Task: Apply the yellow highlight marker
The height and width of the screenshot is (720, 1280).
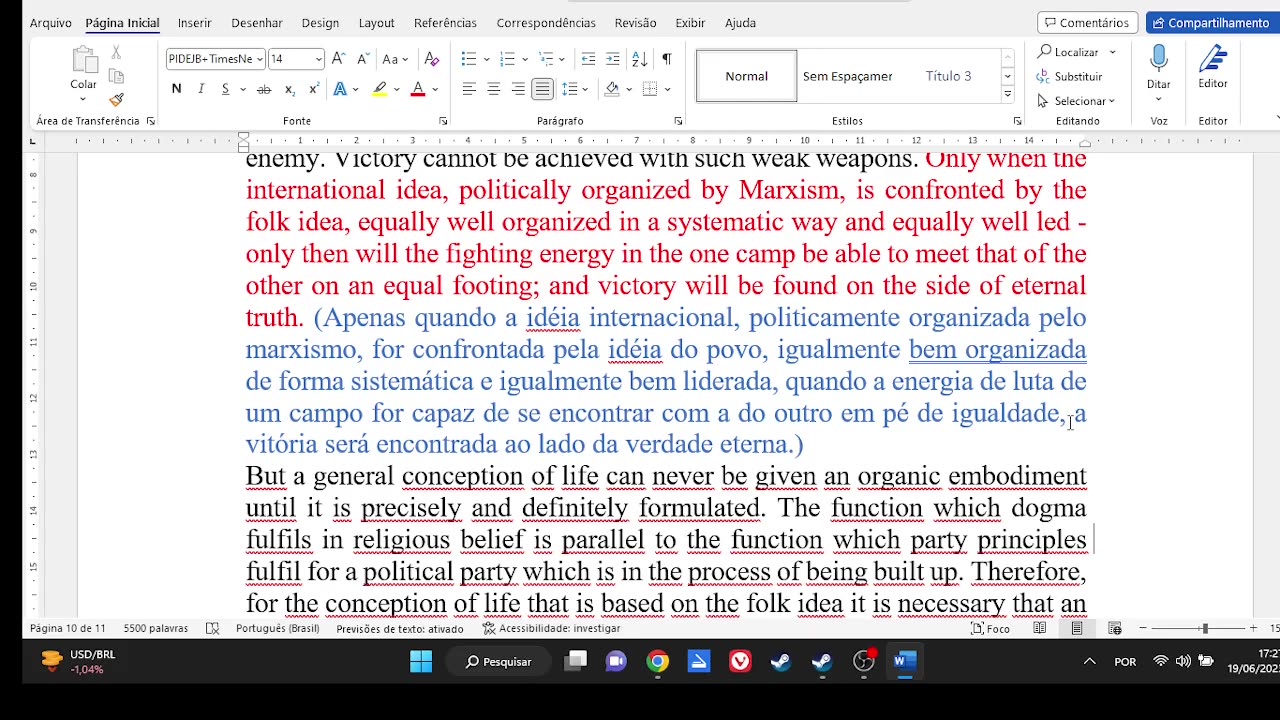Action: tap(379, 89)
